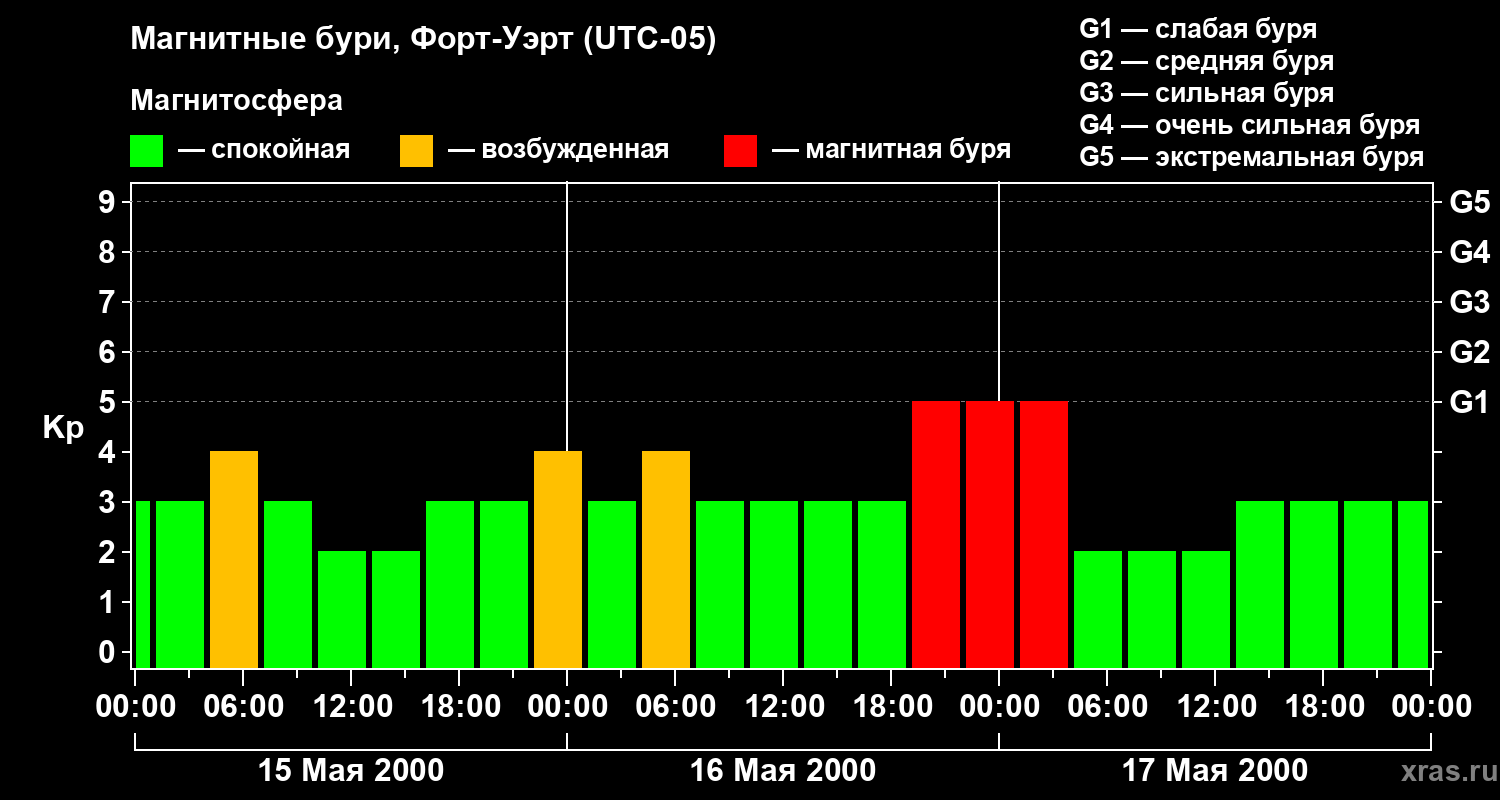
Task: Click 'G1 — слабая буря' legend entry
Action: click(x=1198, y=29)
